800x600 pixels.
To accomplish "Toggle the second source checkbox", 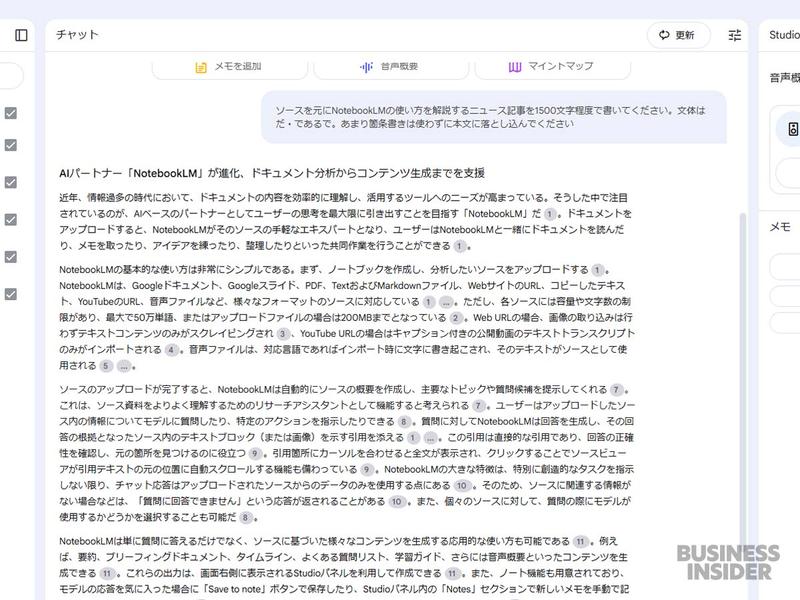I will (x=11, y=145).
